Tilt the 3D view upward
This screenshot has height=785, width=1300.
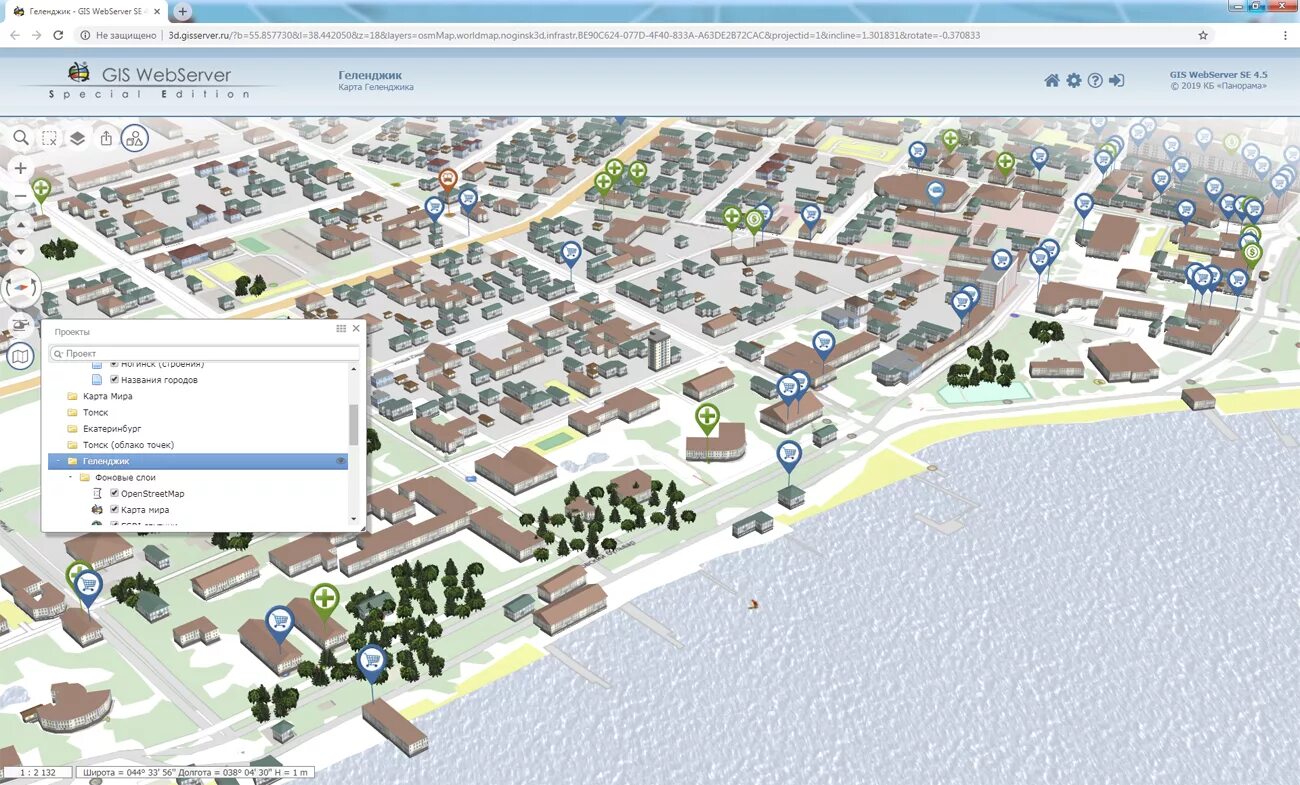point(21,225)
